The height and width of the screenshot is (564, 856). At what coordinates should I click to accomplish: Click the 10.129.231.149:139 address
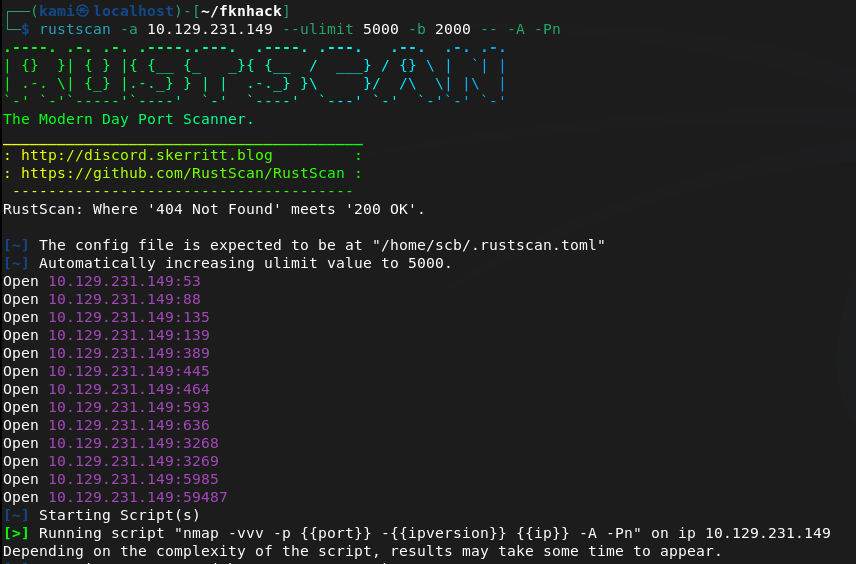coord(128,335)
